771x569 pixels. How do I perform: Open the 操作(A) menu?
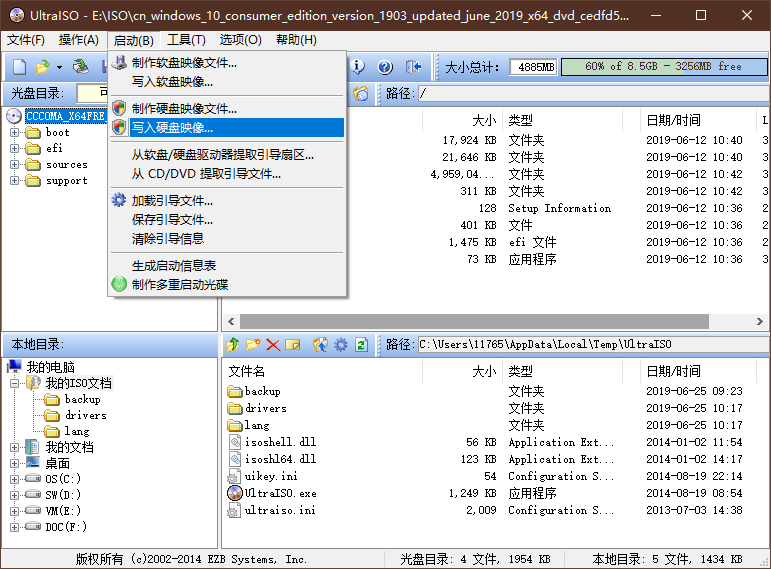coord(79,40)
